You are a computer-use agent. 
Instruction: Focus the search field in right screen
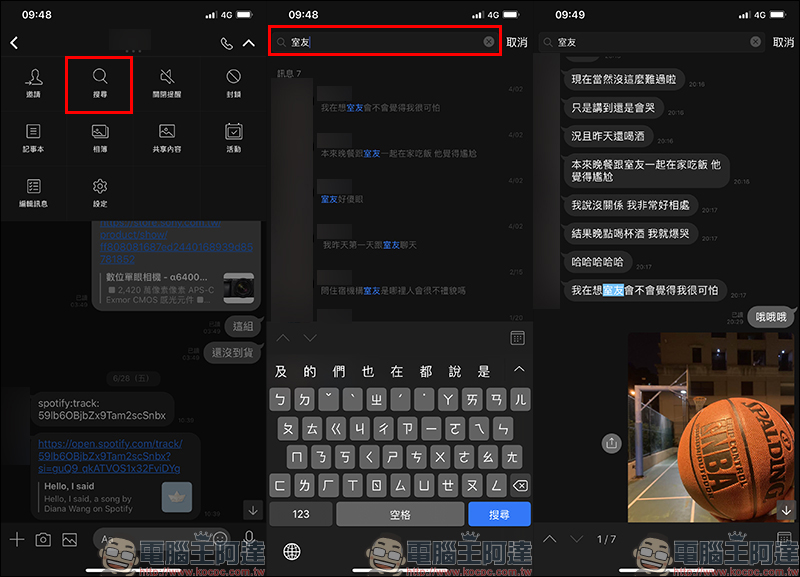[651, 42]
